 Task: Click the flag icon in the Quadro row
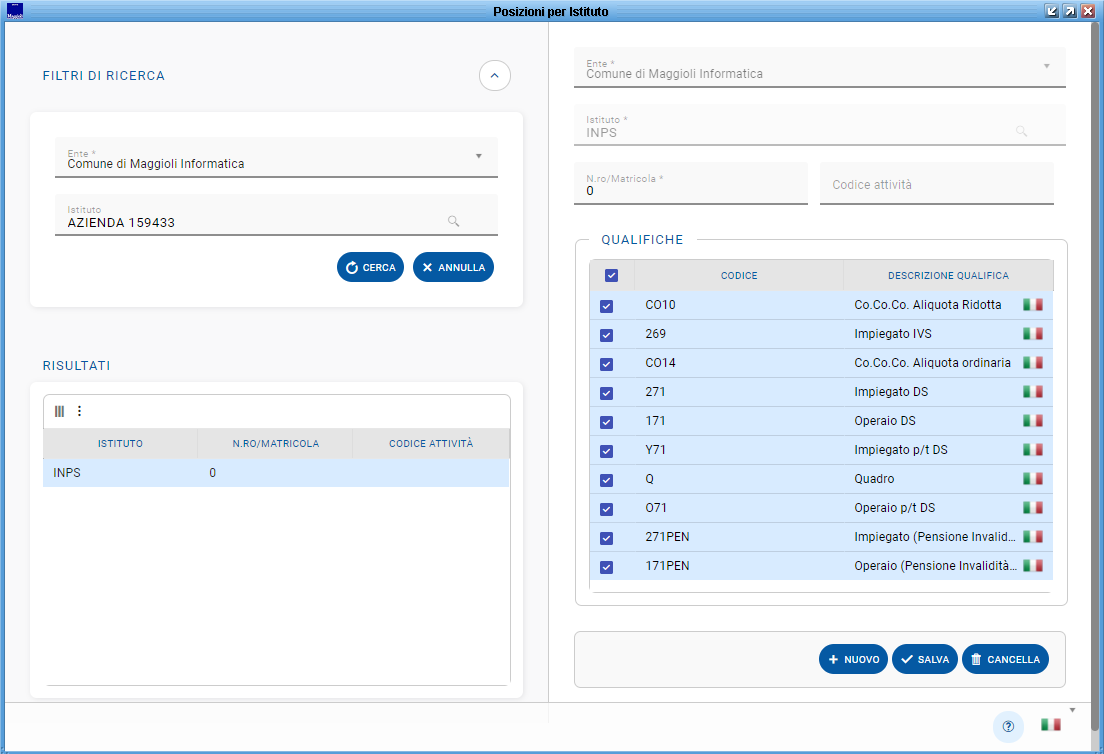[1032, 479]
